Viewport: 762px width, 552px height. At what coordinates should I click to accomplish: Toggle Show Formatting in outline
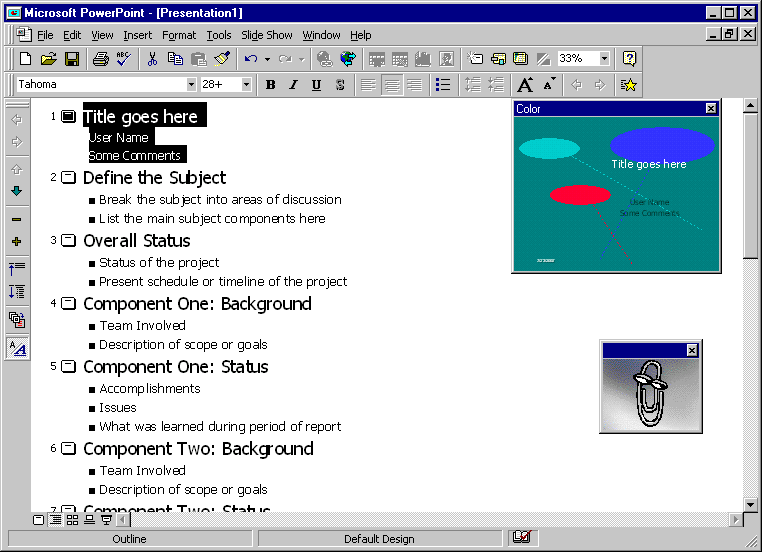17,348
